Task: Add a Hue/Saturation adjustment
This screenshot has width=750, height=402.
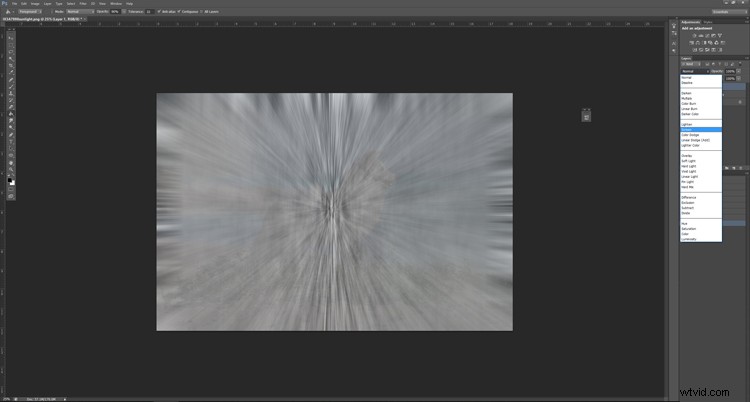Action: (691, 43)
